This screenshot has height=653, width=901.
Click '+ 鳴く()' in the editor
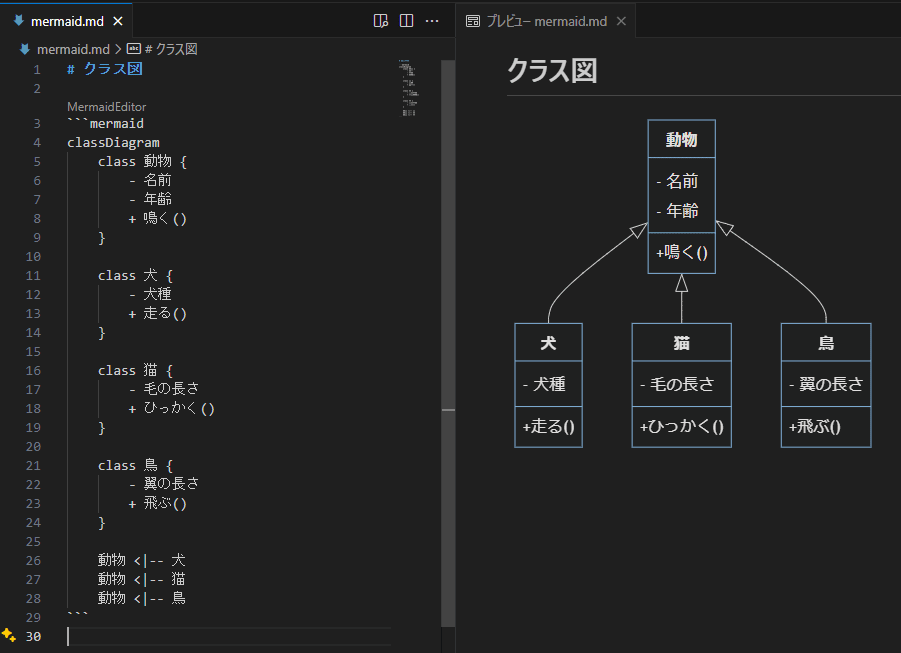[157, 218]
